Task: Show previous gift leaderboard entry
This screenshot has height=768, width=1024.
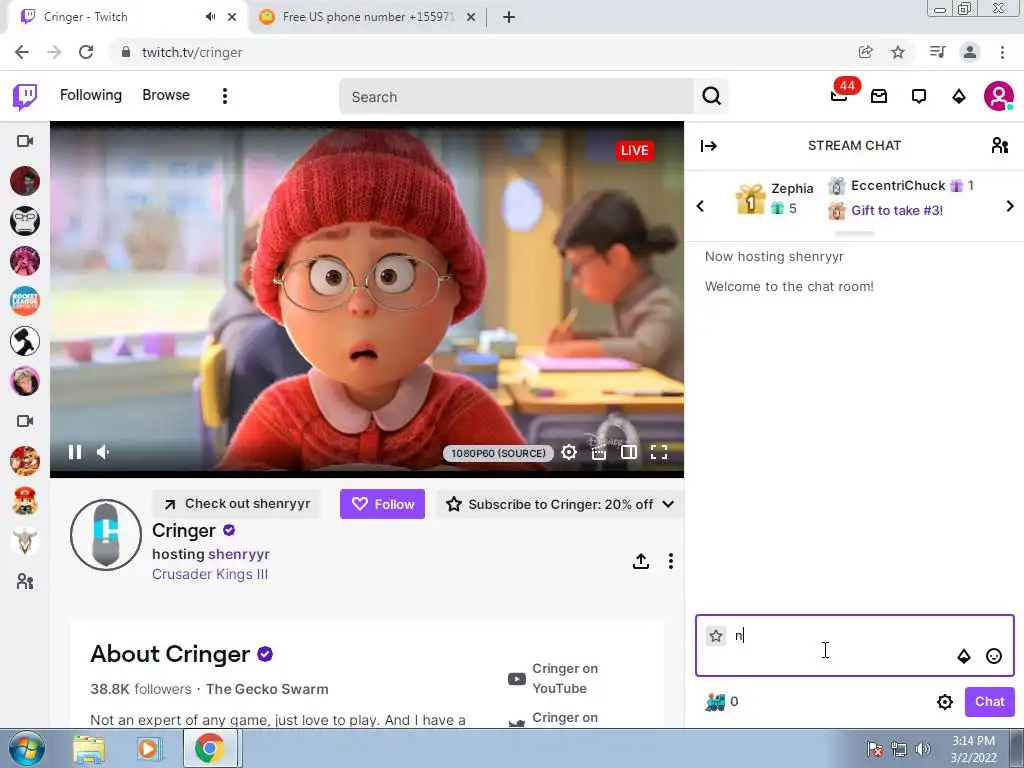Action: 700,206
